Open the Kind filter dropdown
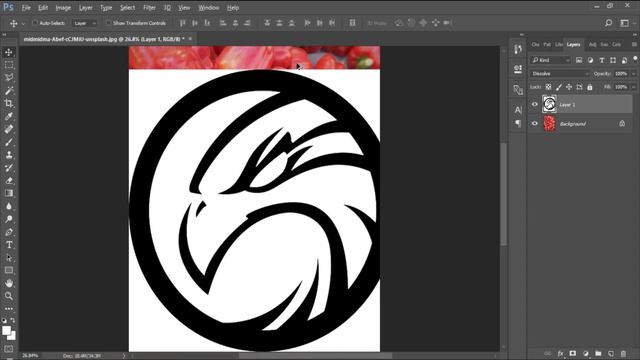This screenshot has width=640, height=360. [550, 60]
